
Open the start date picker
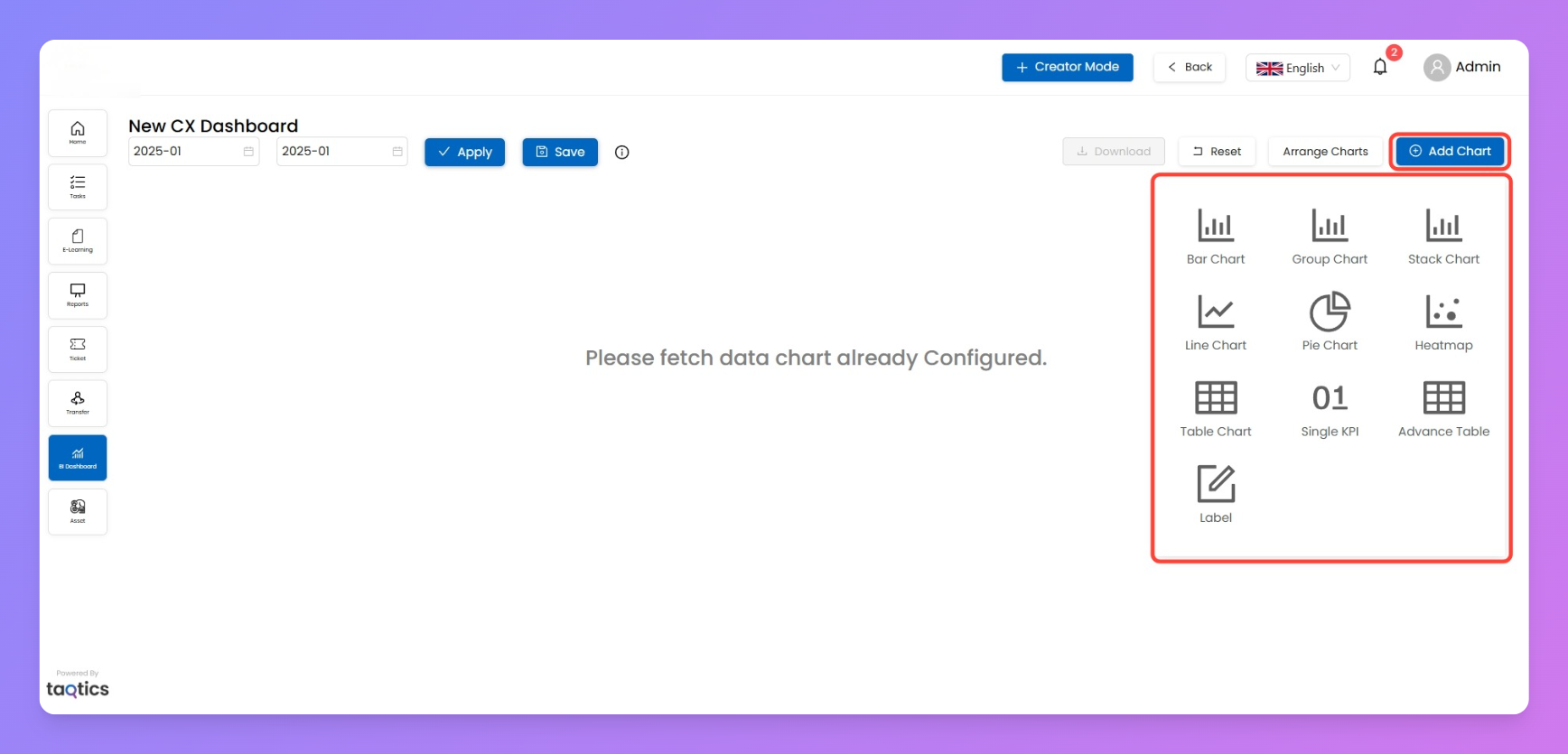193,152
